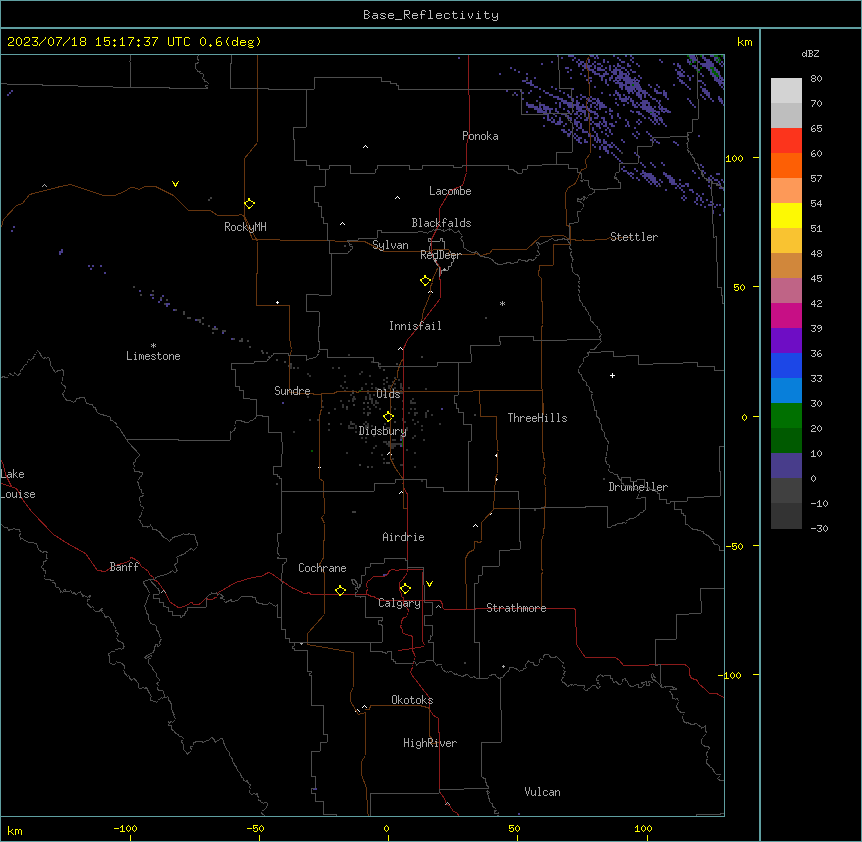The image size is (862, 842).
Task: Click the 80 value on dBZ legend
Action: (x=816, y=79)
